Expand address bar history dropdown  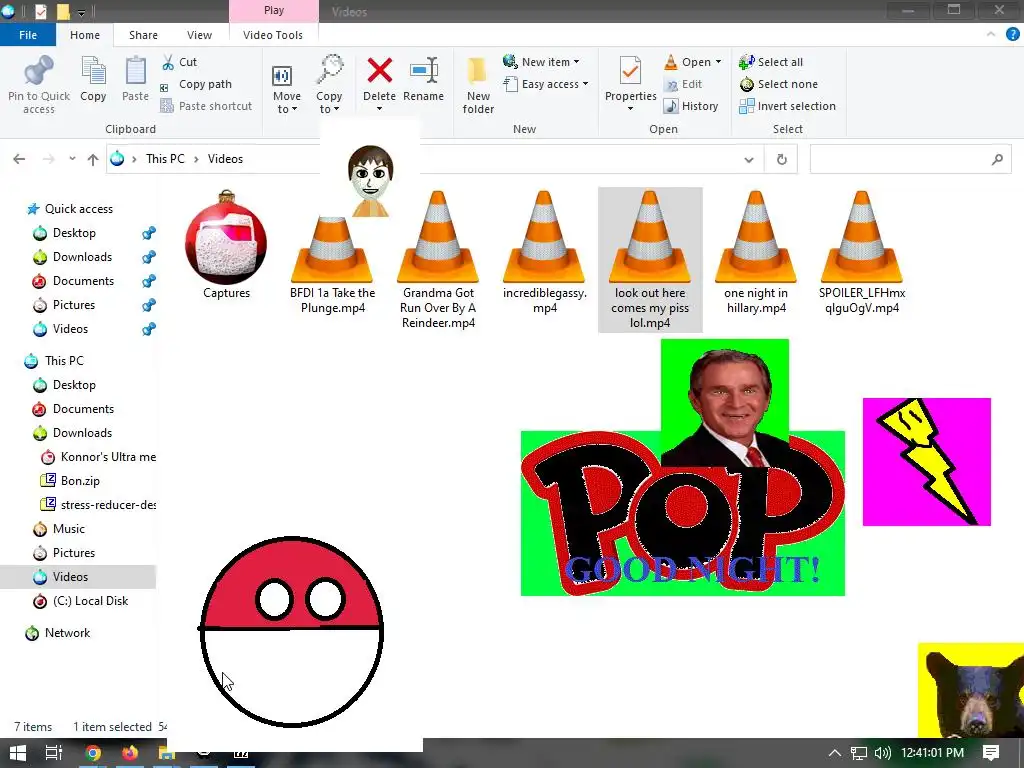click(749, 159)
